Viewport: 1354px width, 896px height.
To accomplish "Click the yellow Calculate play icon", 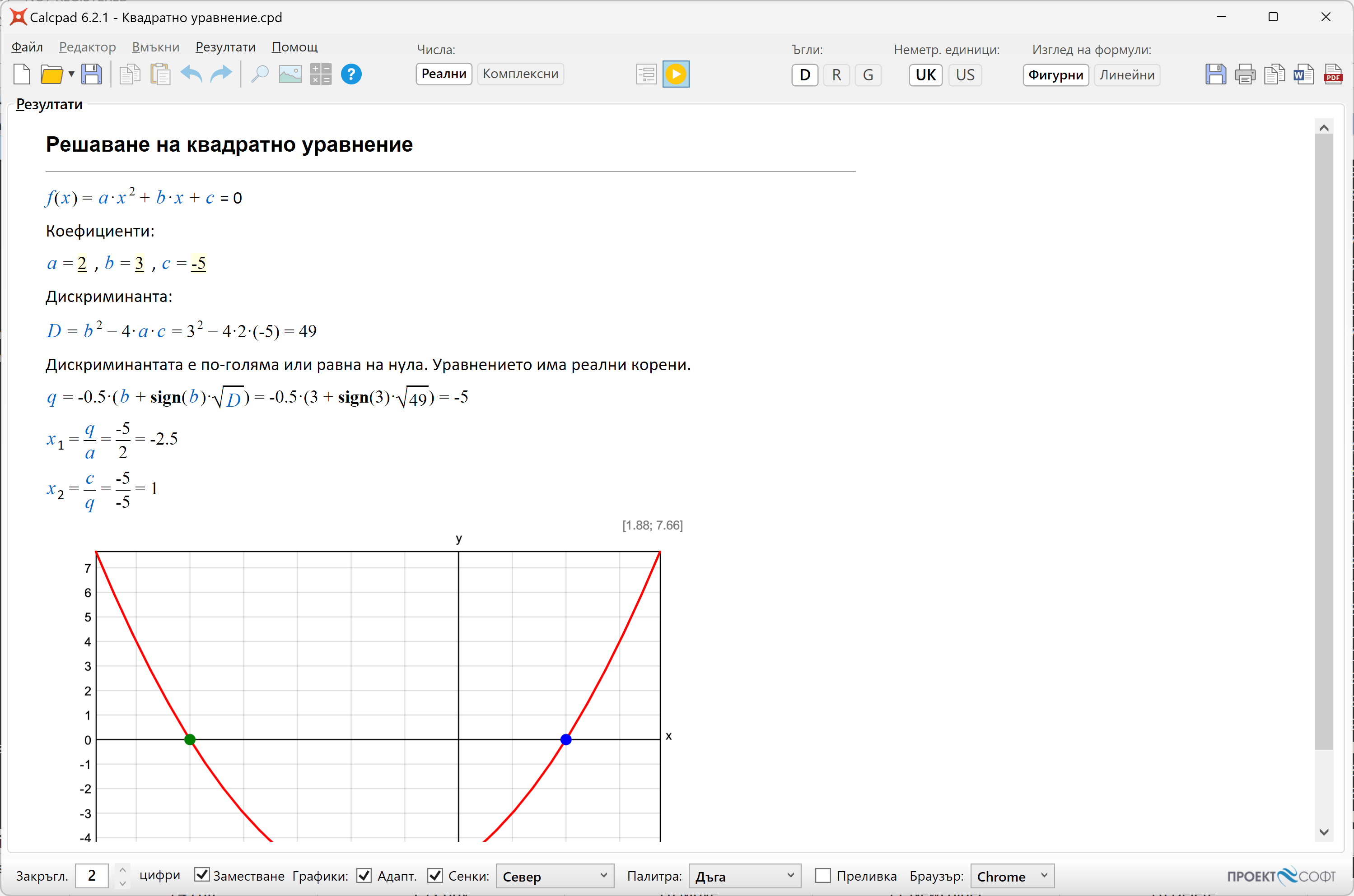I will coord(675,74).
